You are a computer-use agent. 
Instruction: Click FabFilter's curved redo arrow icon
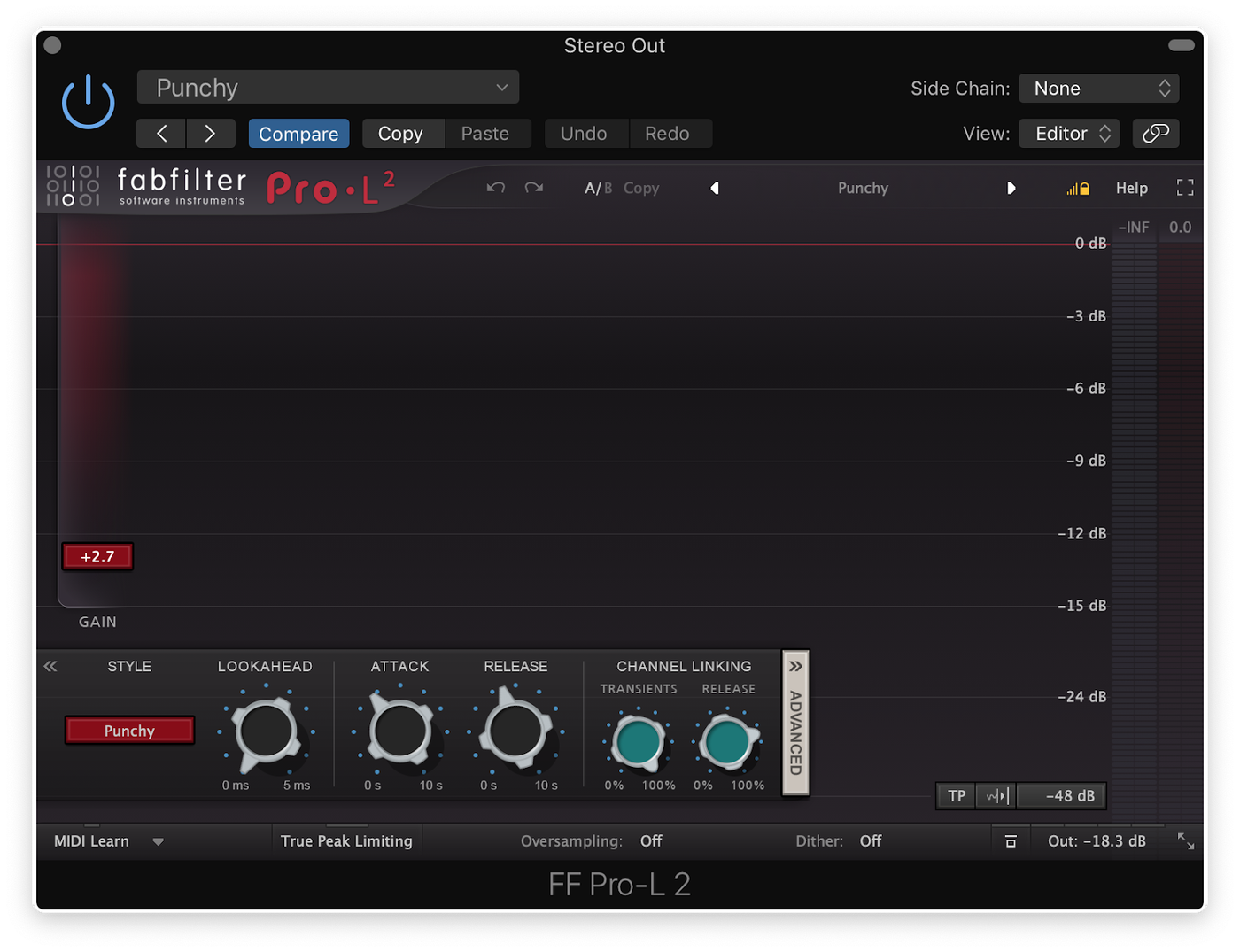pyautogui.click(x=534, y=188)
